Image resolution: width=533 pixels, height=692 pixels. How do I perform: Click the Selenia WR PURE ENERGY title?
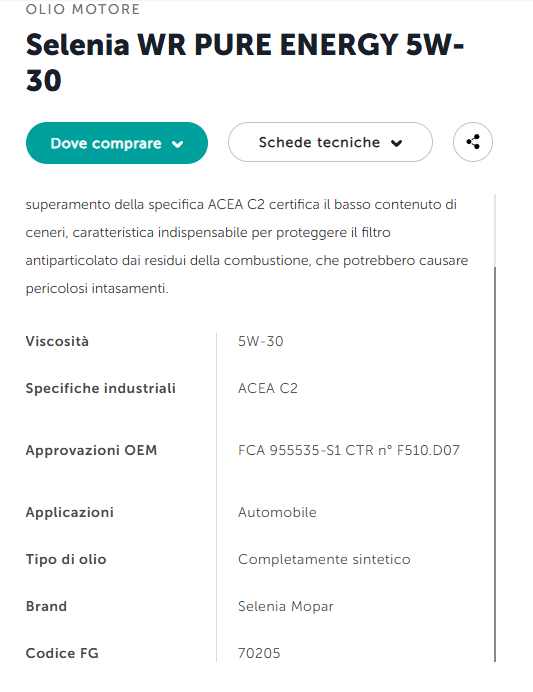[x=245, y=62]
